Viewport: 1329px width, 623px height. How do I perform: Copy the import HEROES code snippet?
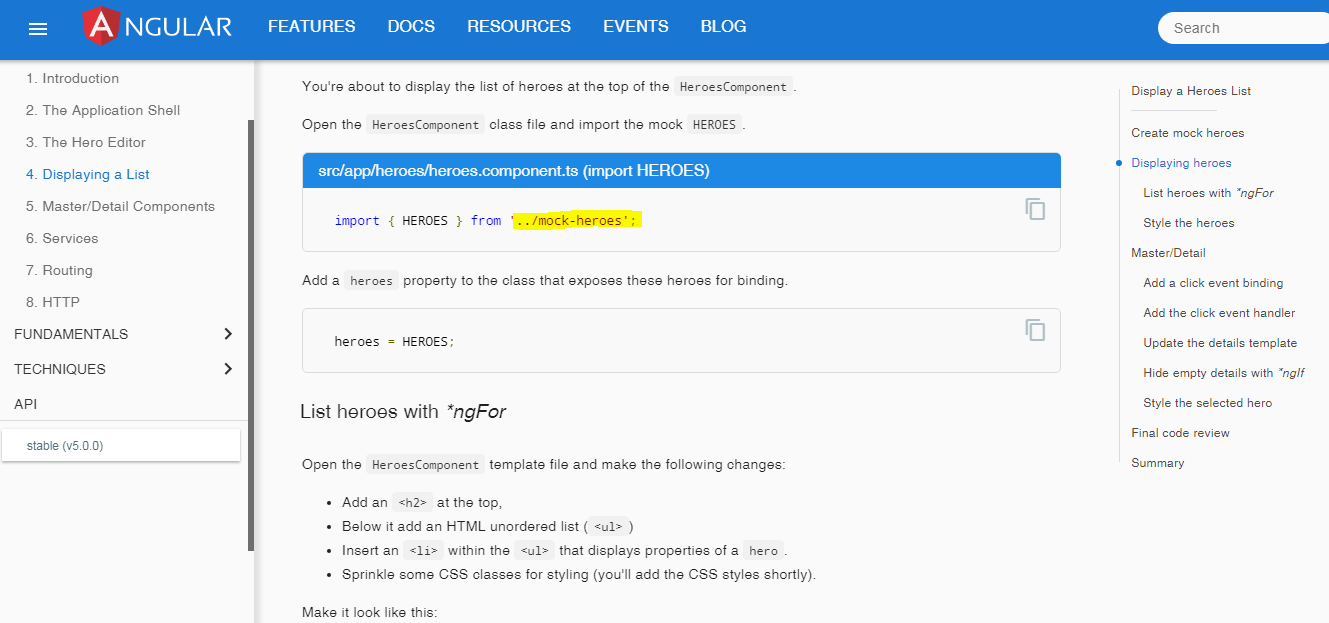click(1035, 209)
